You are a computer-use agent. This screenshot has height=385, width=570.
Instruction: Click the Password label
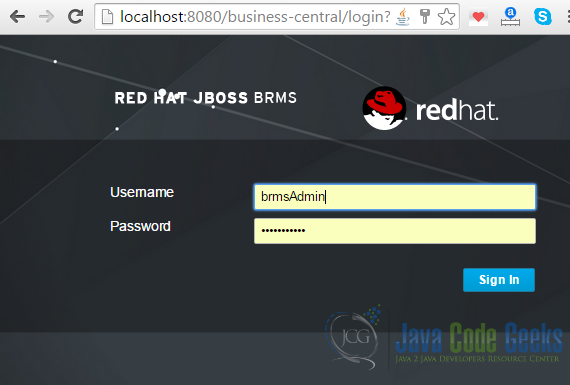tap(140, 226)
